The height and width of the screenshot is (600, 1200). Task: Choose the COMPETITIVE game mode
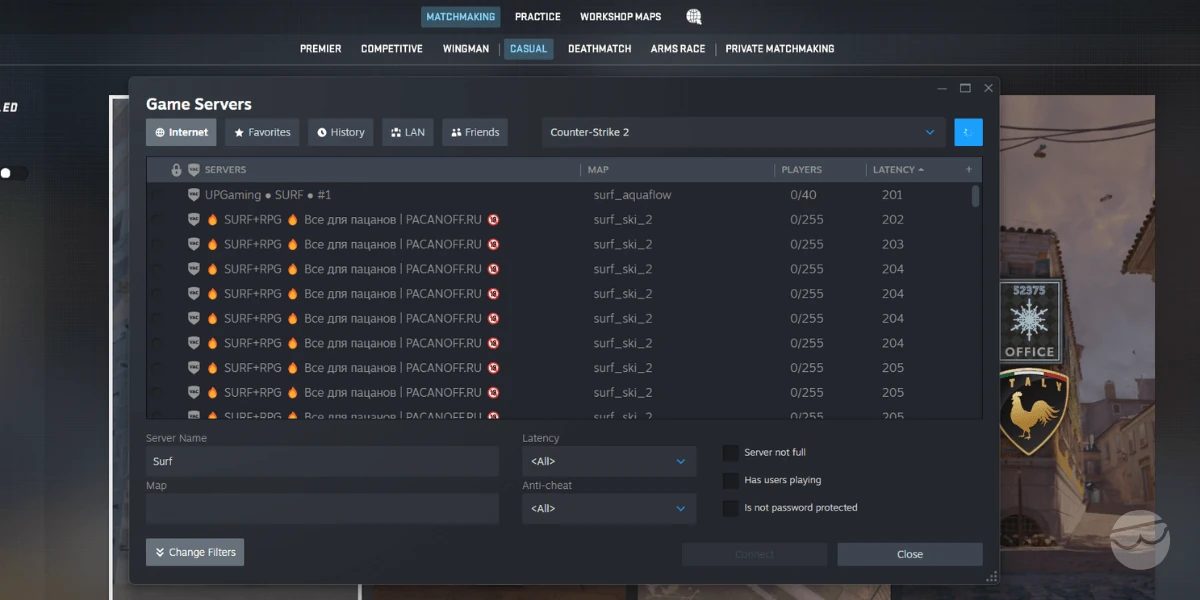392,49
